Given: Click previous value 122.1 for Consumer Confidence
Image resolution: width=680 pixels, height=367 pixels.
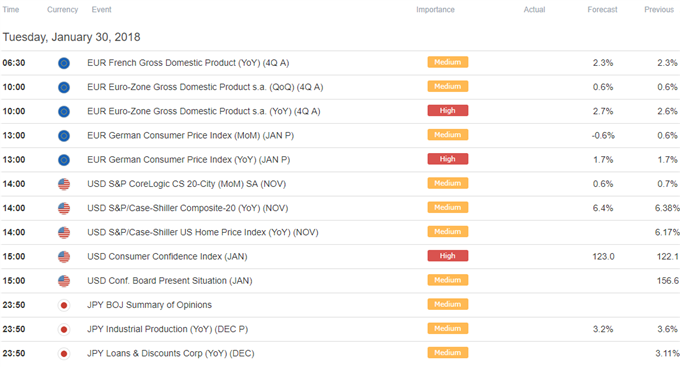Looking at the screenshot, I should [x=668, y=256].
